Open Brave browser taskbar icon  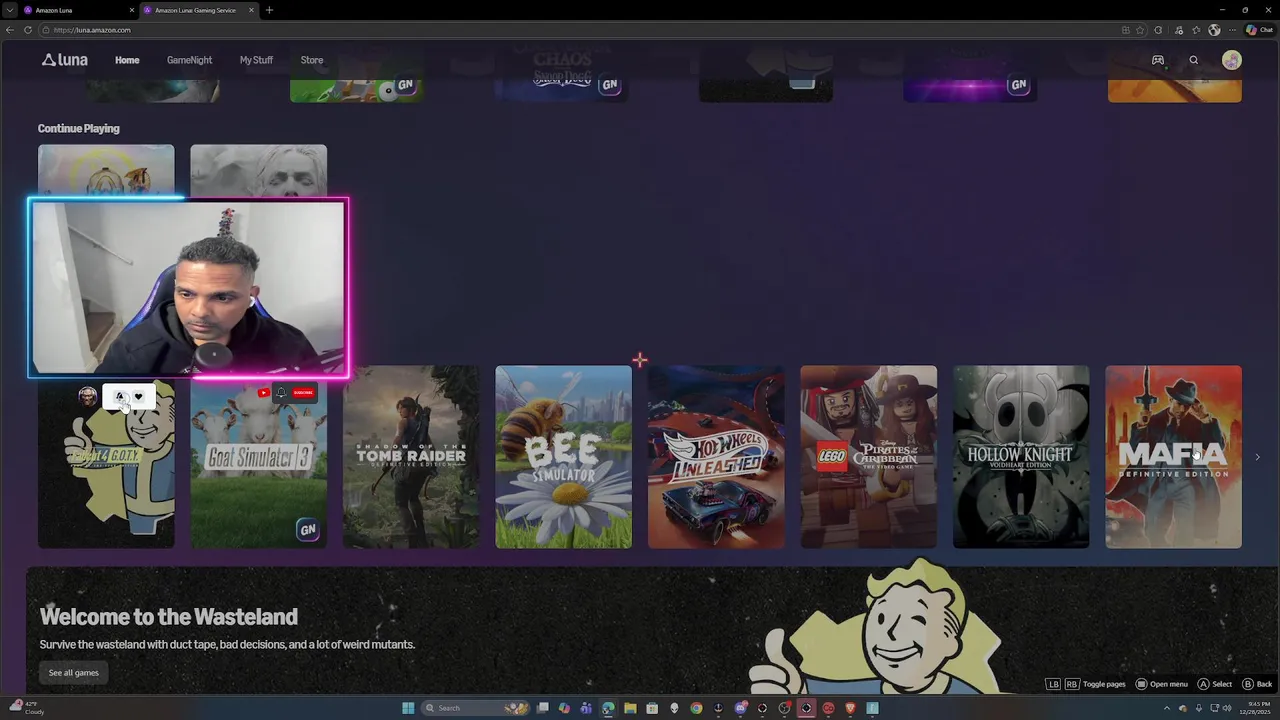click(x=851, y=708)
